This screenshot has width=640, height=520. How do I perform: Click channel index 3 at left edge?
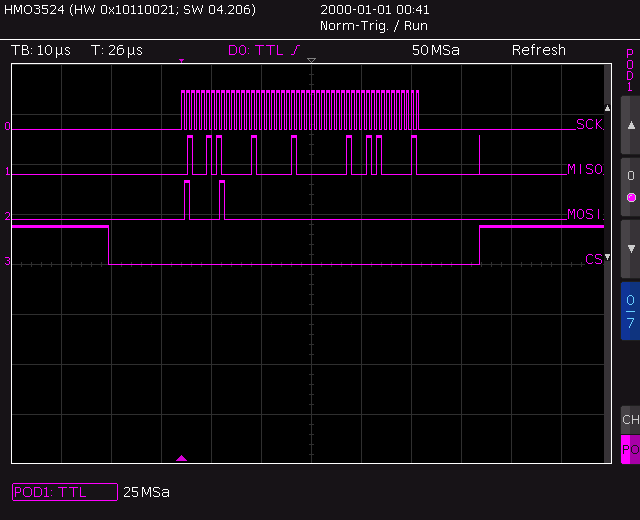(x=7, y=261)
